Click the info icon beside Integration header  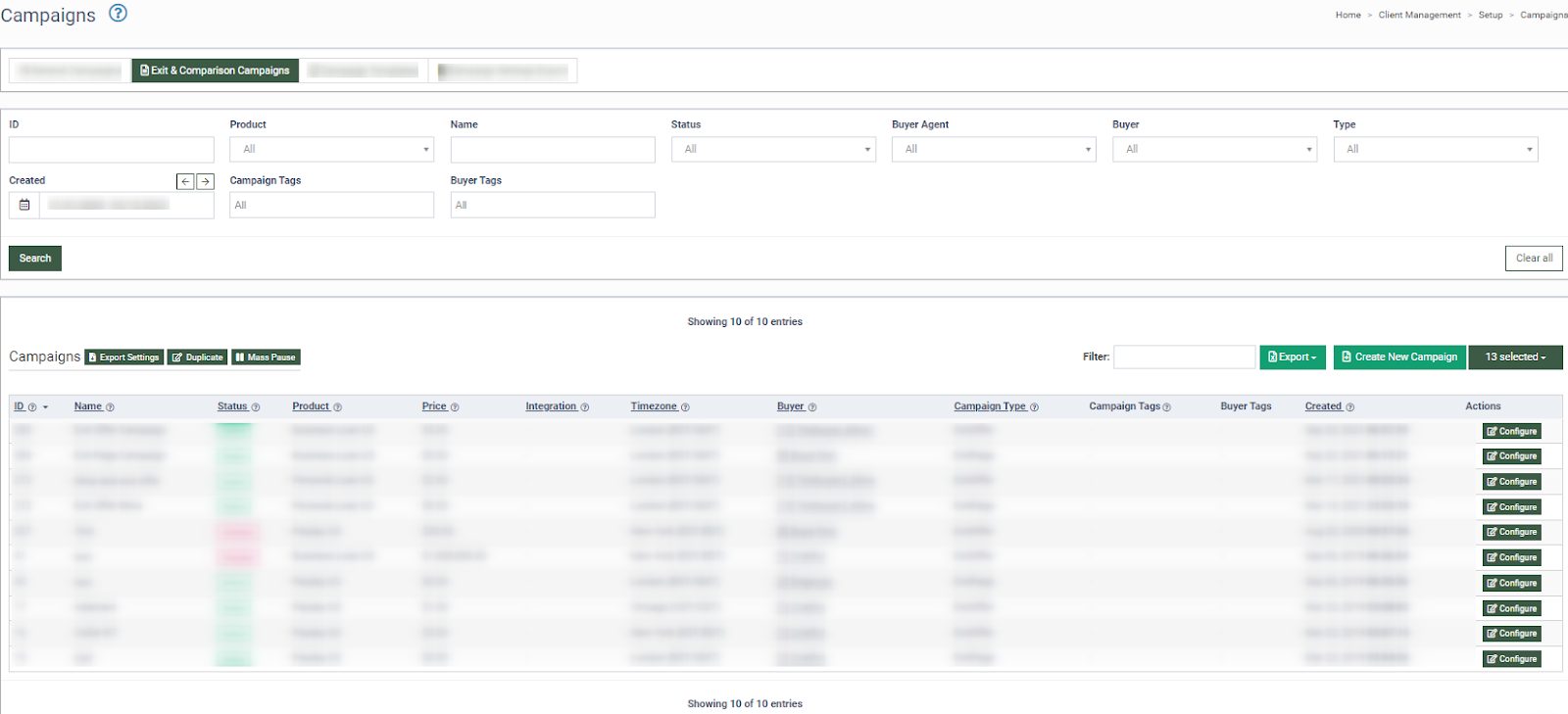tap(585, 407)
